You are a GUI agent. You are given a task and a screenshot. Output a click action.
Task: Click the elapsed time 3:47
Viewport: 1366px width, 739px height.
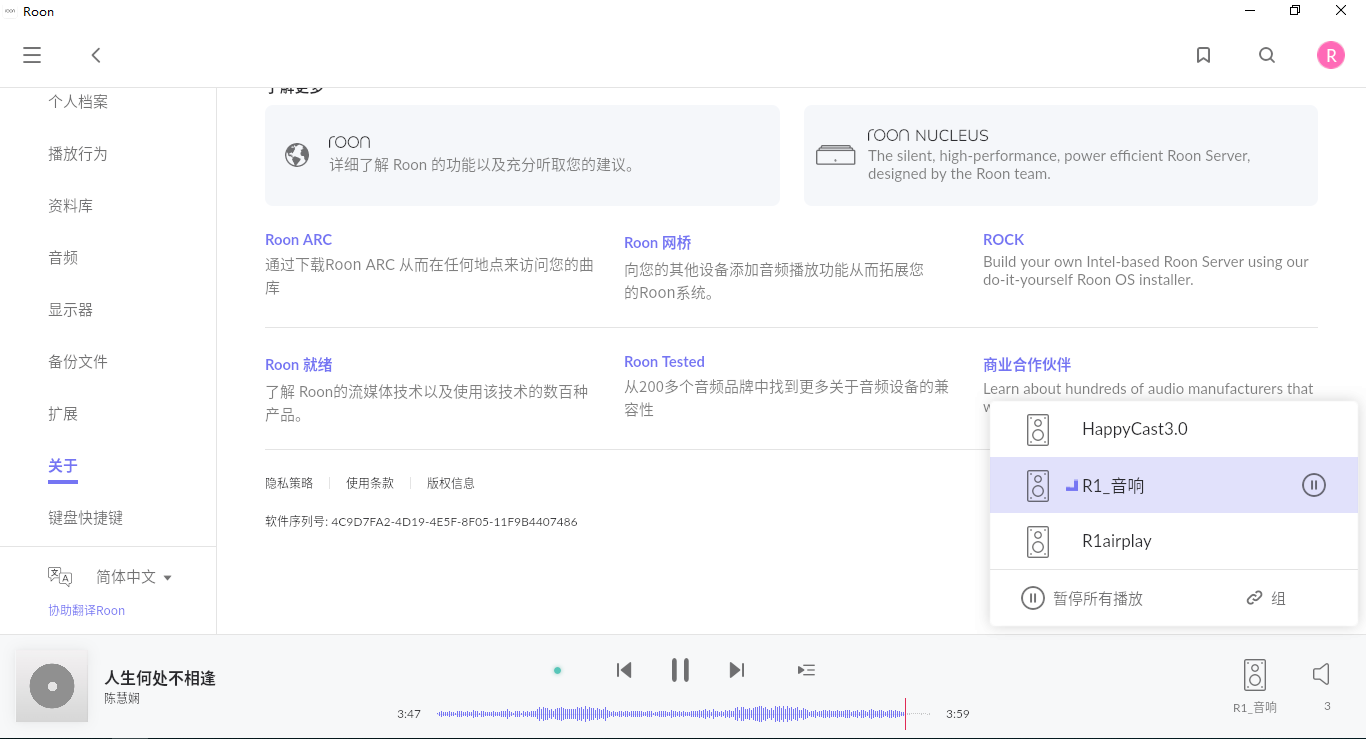409,714
